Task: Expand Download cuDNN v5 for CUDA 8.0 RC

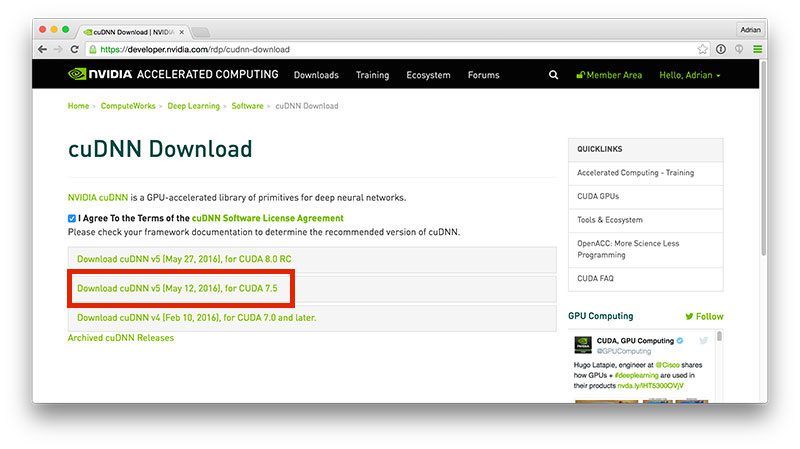Action: [x=312, y=259]
